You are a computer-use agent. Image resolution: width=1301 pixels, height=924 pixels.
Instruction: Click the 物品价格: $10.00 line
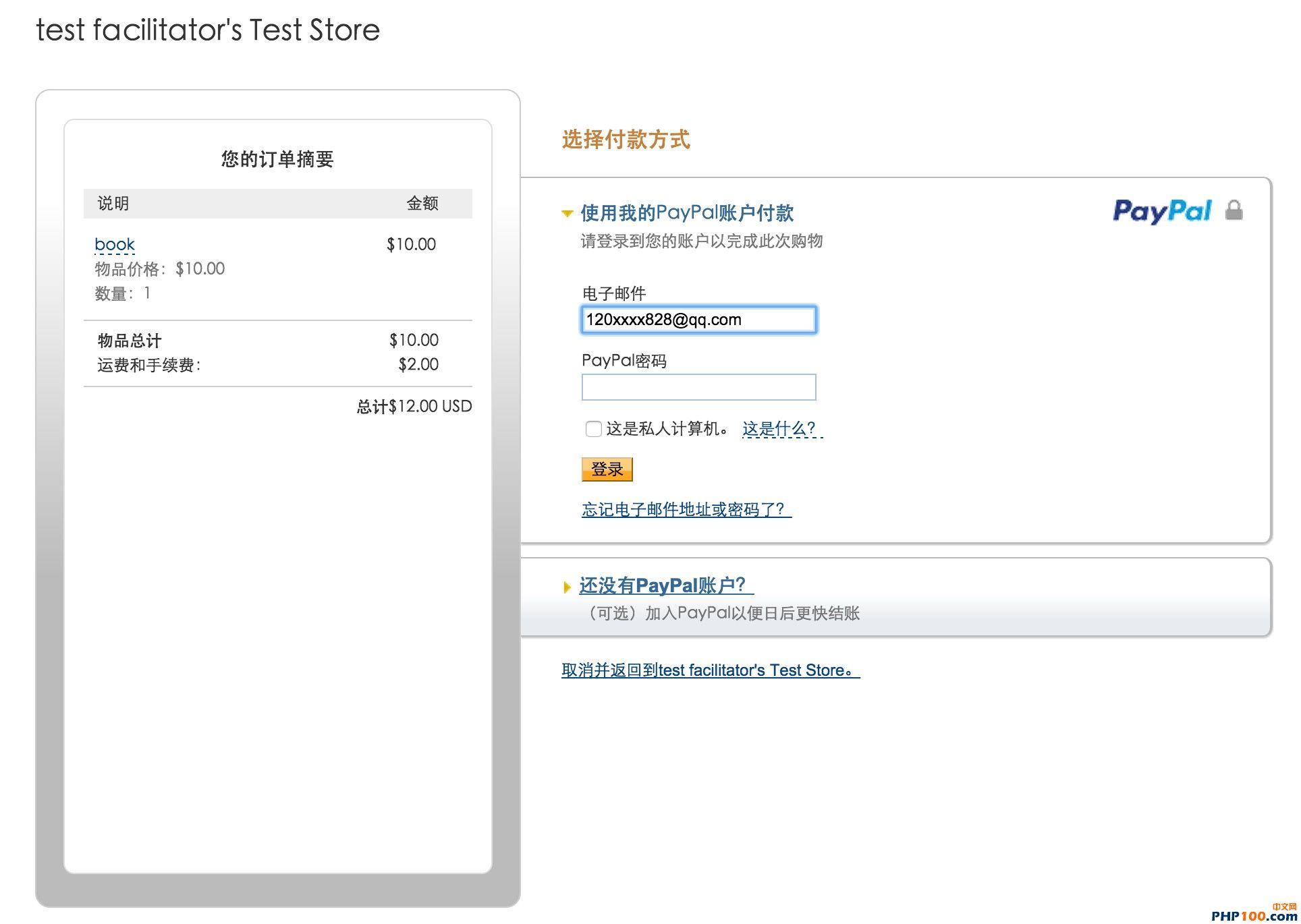click(x=160, y=269)
